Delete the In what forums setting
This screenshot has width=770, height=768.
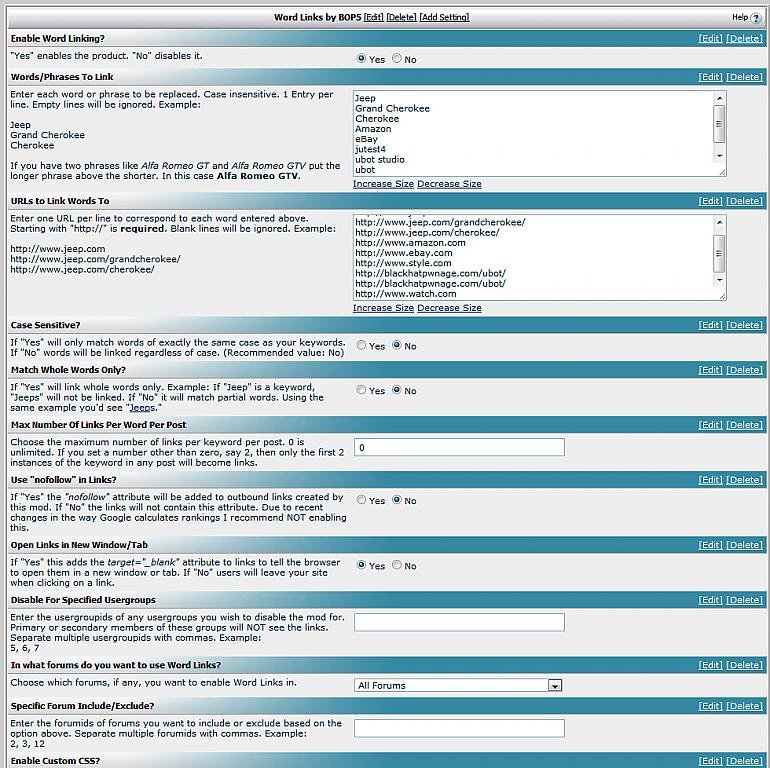tap(744, 665)
